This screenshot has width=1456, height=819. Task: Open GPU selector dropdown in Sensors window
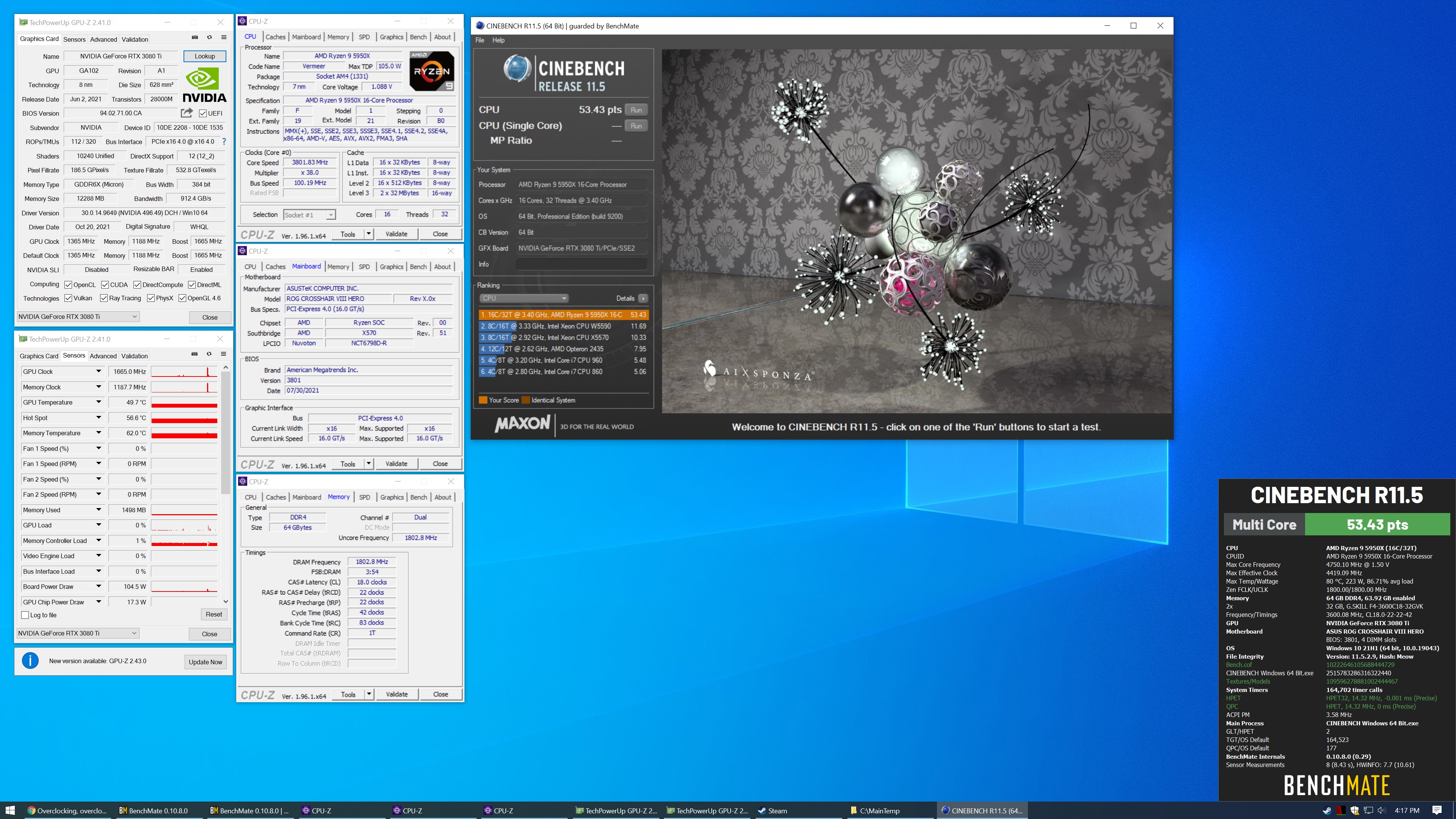tap(78, 633)
